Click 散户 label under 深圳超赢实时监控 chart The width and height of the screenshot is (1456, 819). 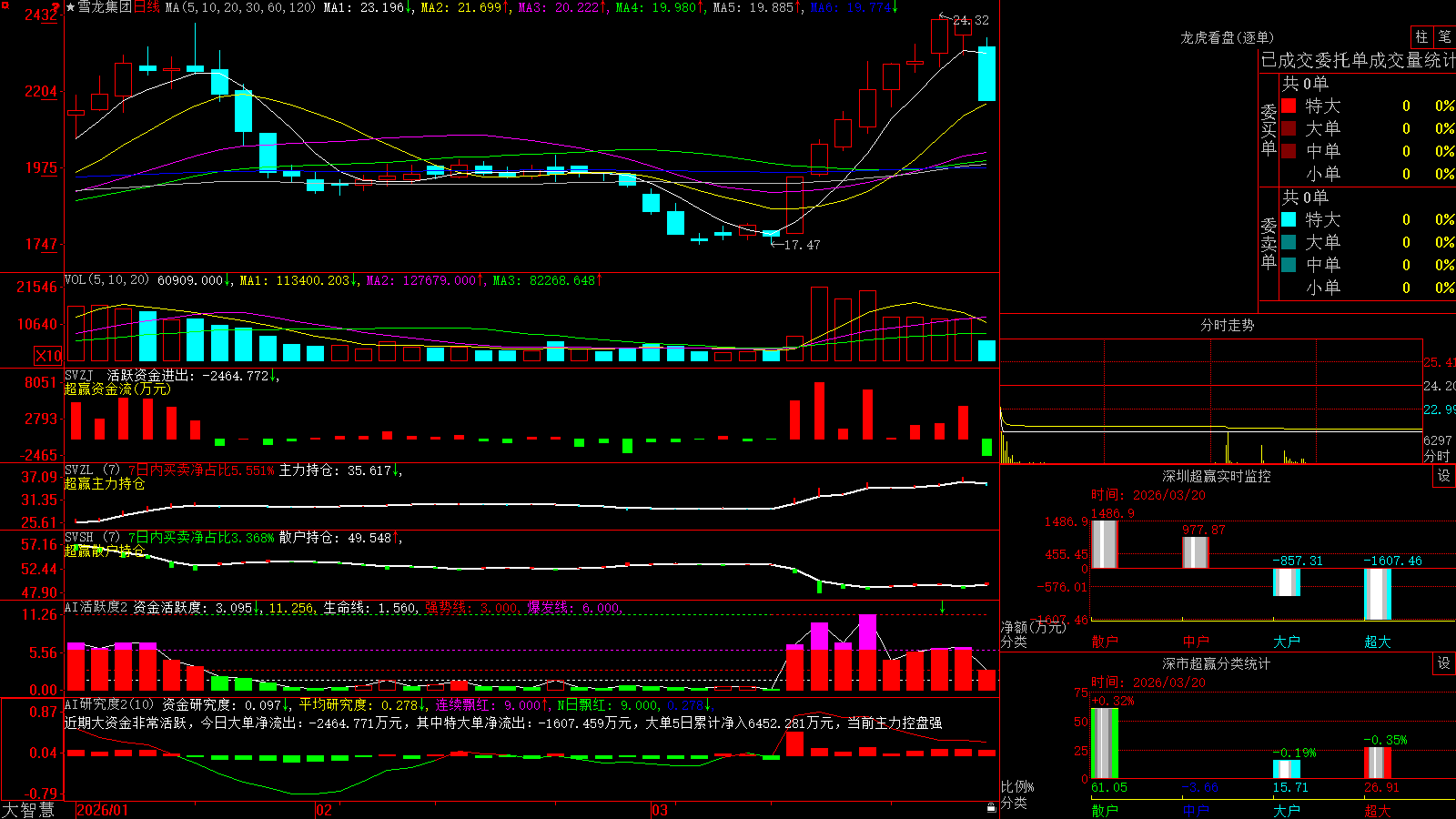coord(1104,642)
